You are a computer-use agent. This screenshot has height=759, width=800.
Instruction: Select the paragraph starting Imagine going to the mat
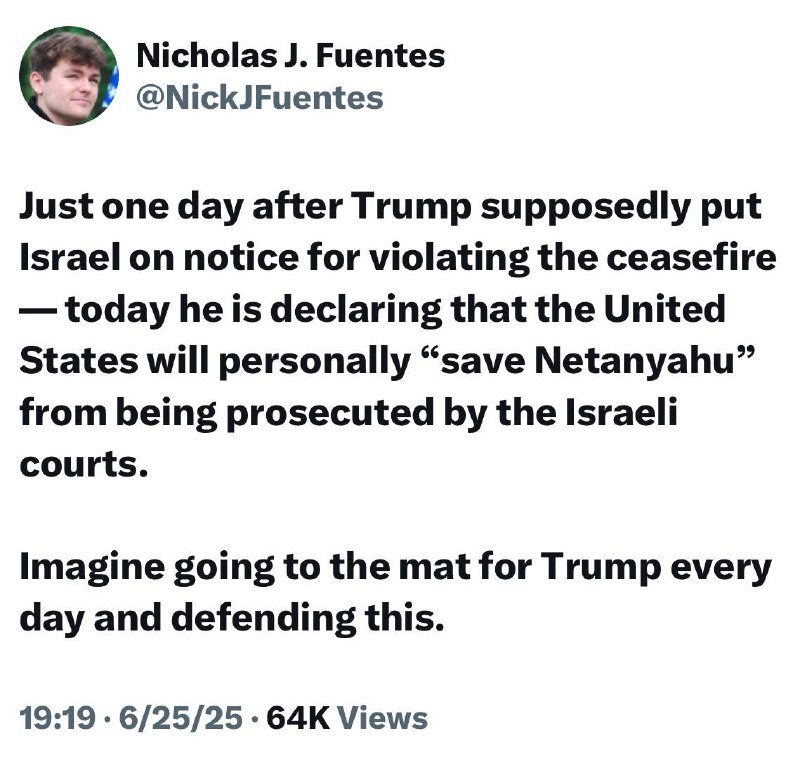395,592
